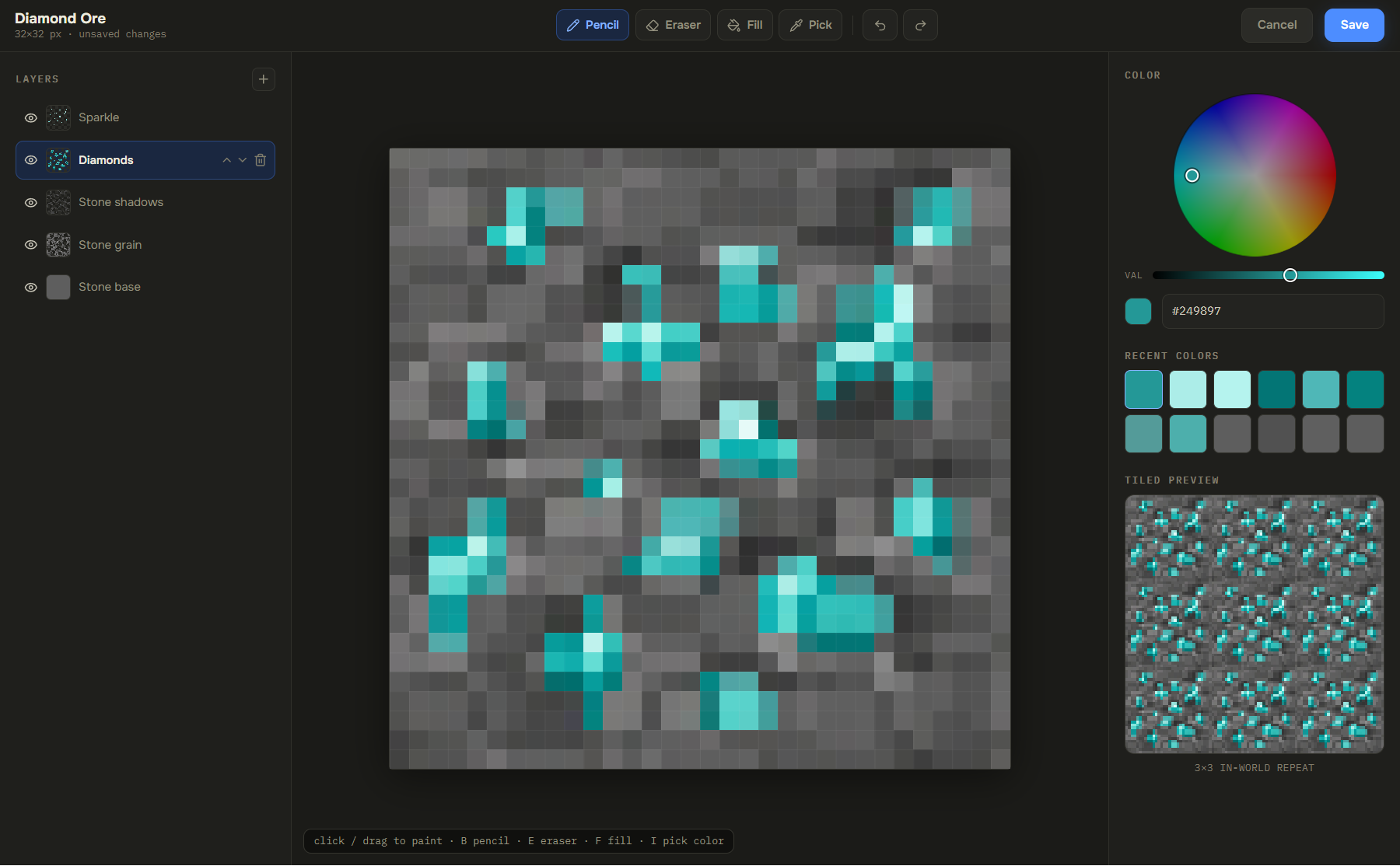Select the Pencil tool

[x=592, y=25]
